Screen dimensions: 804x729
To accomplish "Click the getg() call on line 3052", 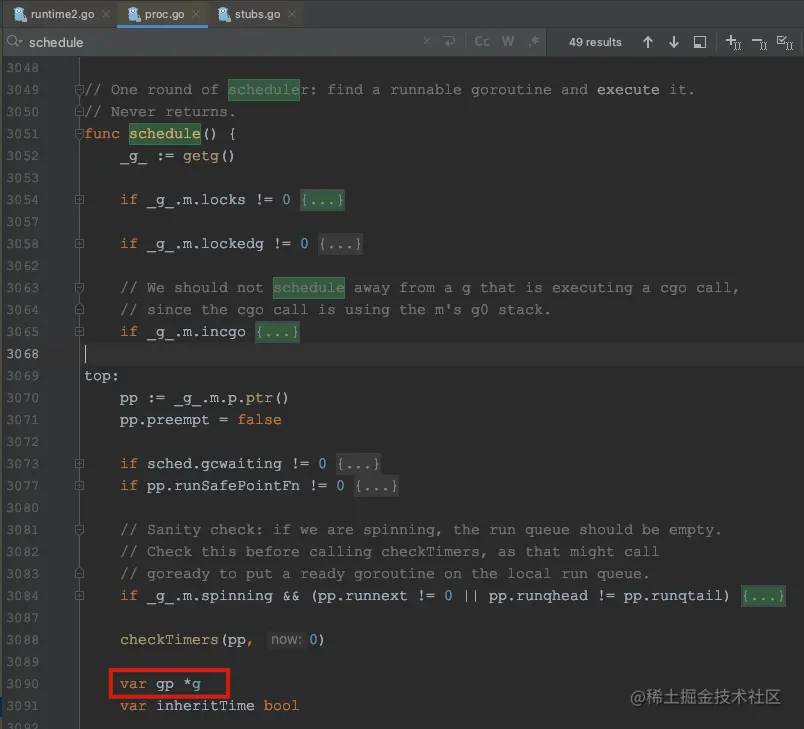I will pos(209,156).
